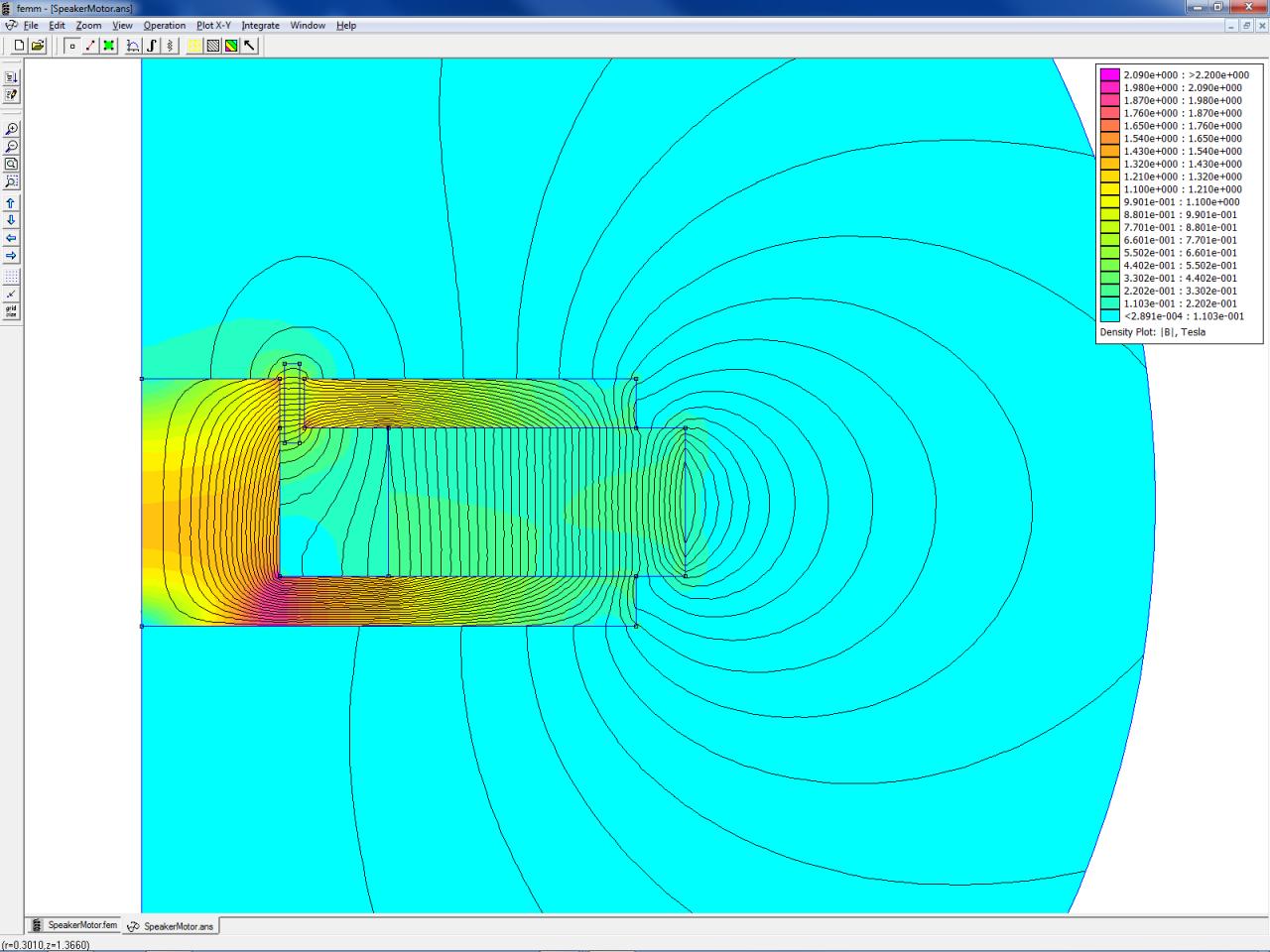This screenshot has height=952, width=1270.
Task: Open the Zoom menu
Action: 88,26
